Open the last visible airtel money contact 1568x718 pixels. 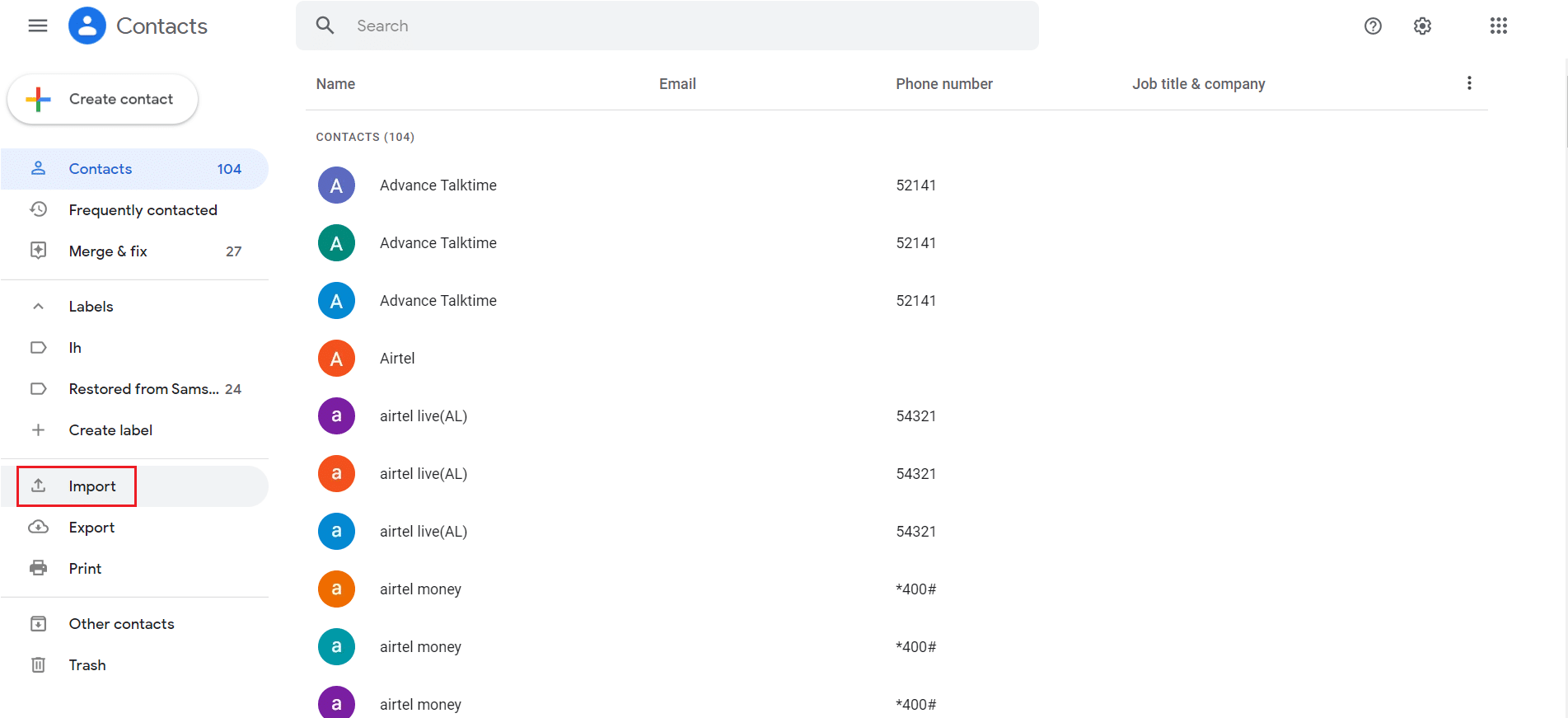point(420,705)
